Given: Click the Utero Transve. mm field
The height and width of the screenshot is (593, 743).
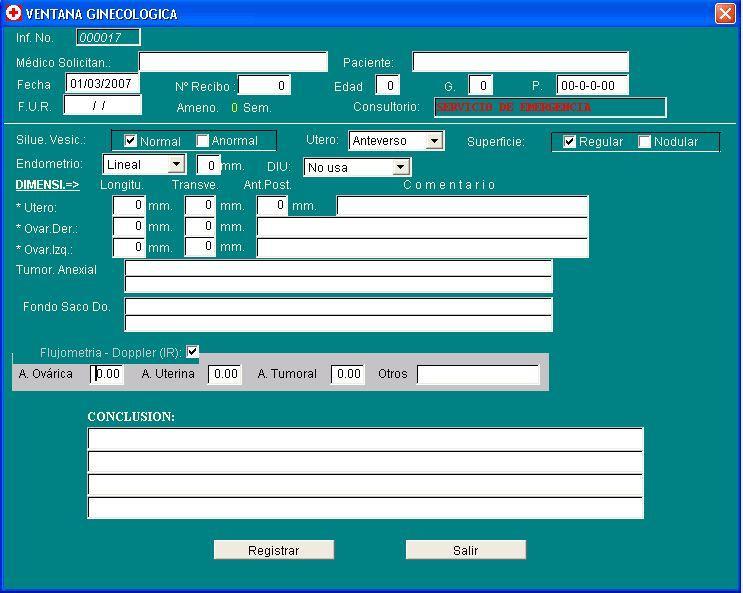Looking at the screenshot, I should coord(200,206).
